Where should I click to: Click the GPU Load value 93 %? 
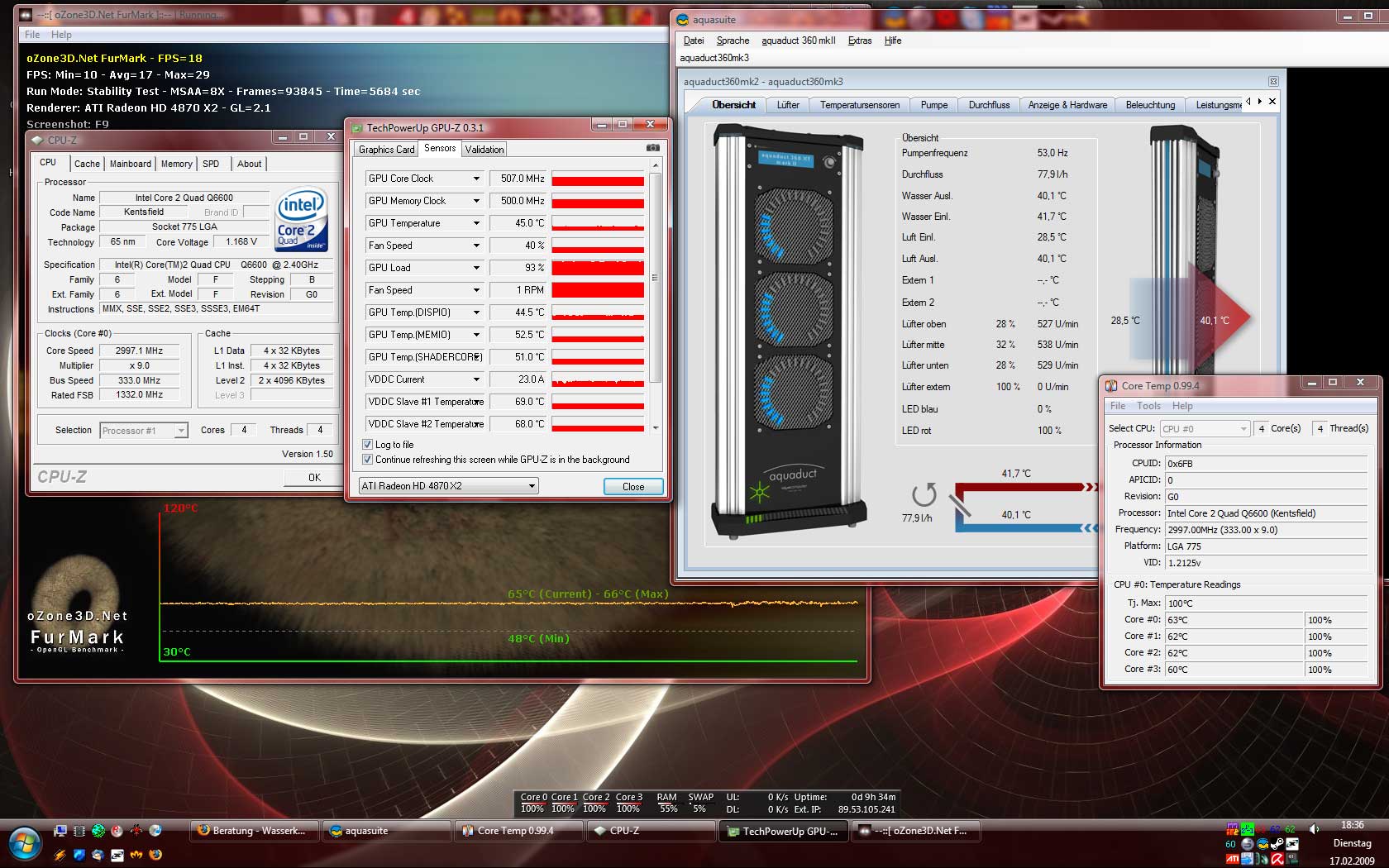click(x=519, y=268)
